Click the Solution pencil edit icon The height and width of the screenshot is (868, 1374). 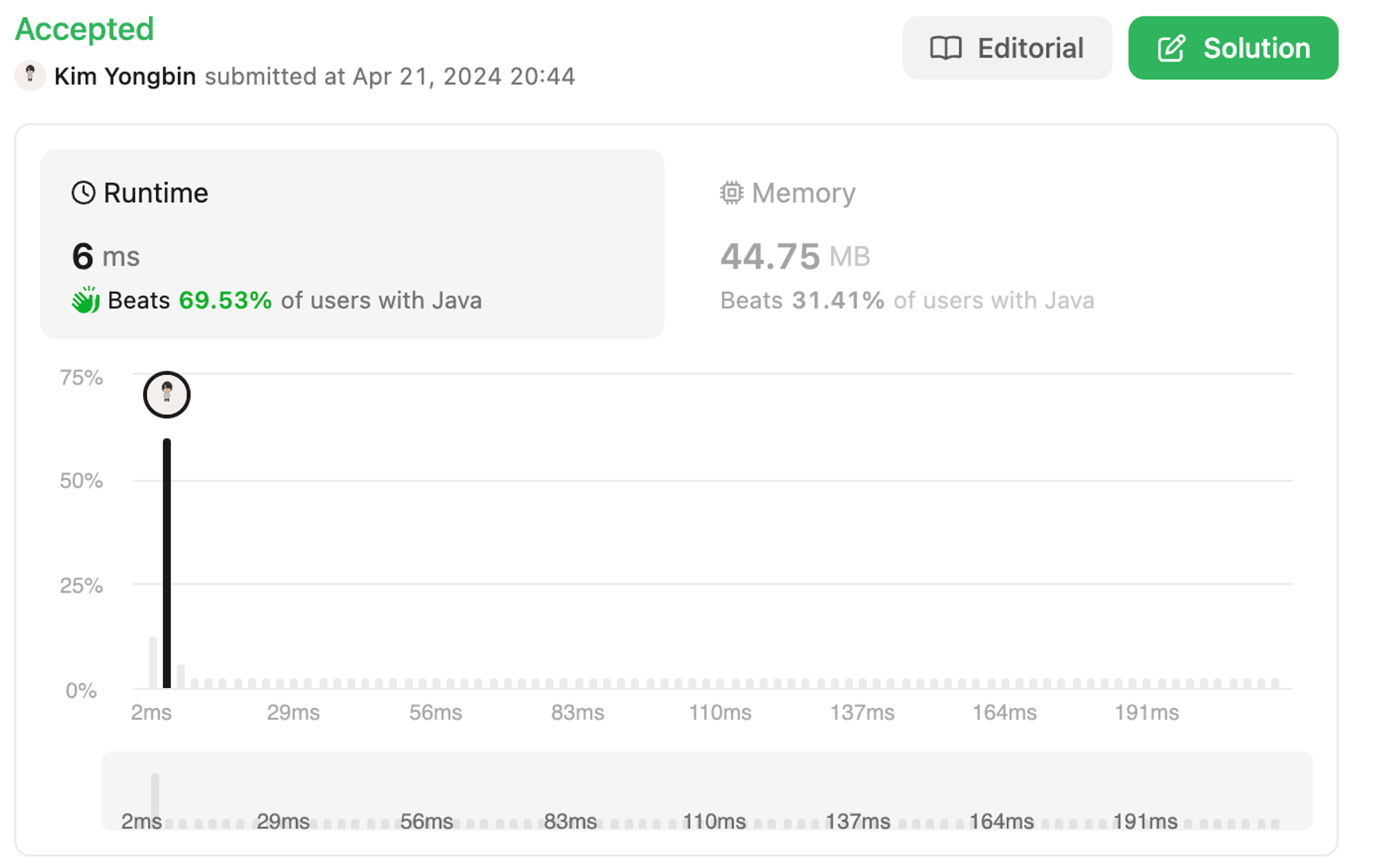click(1171, 49)
